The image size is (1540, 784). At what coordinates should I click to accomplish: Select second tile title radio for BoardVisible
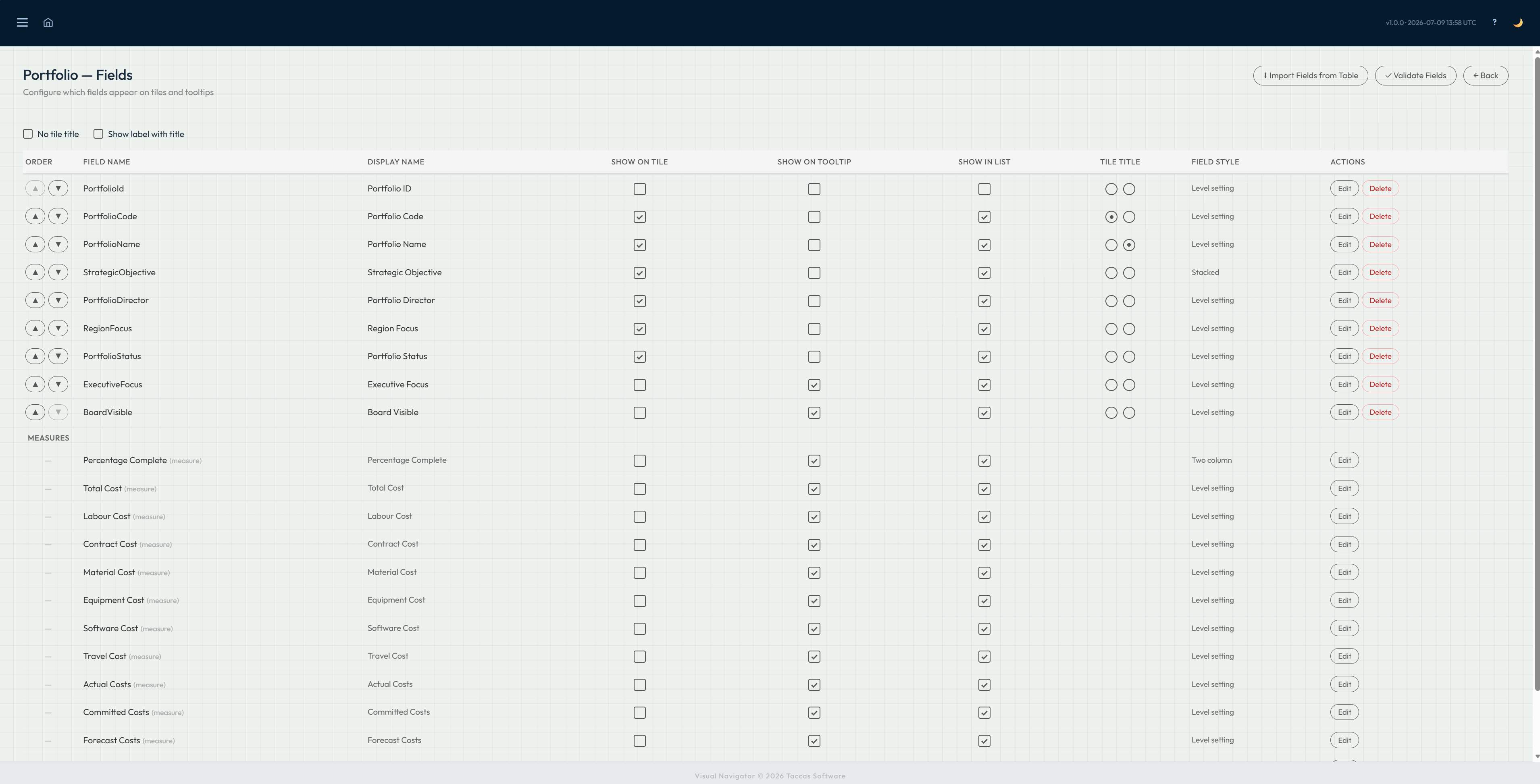[1129, 413]
